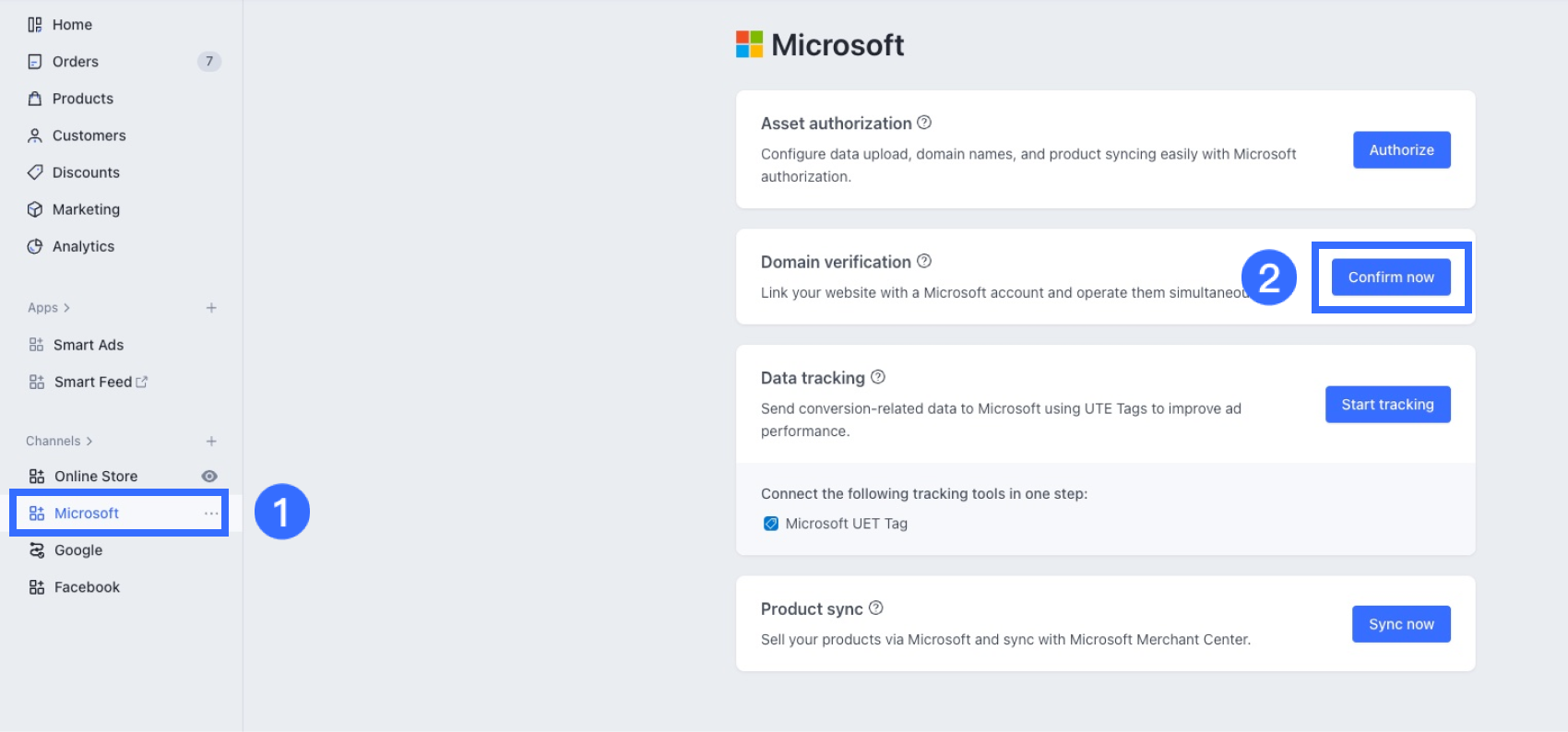
Task: Expand the Apps section chevron
Action: tap(66, 308)
